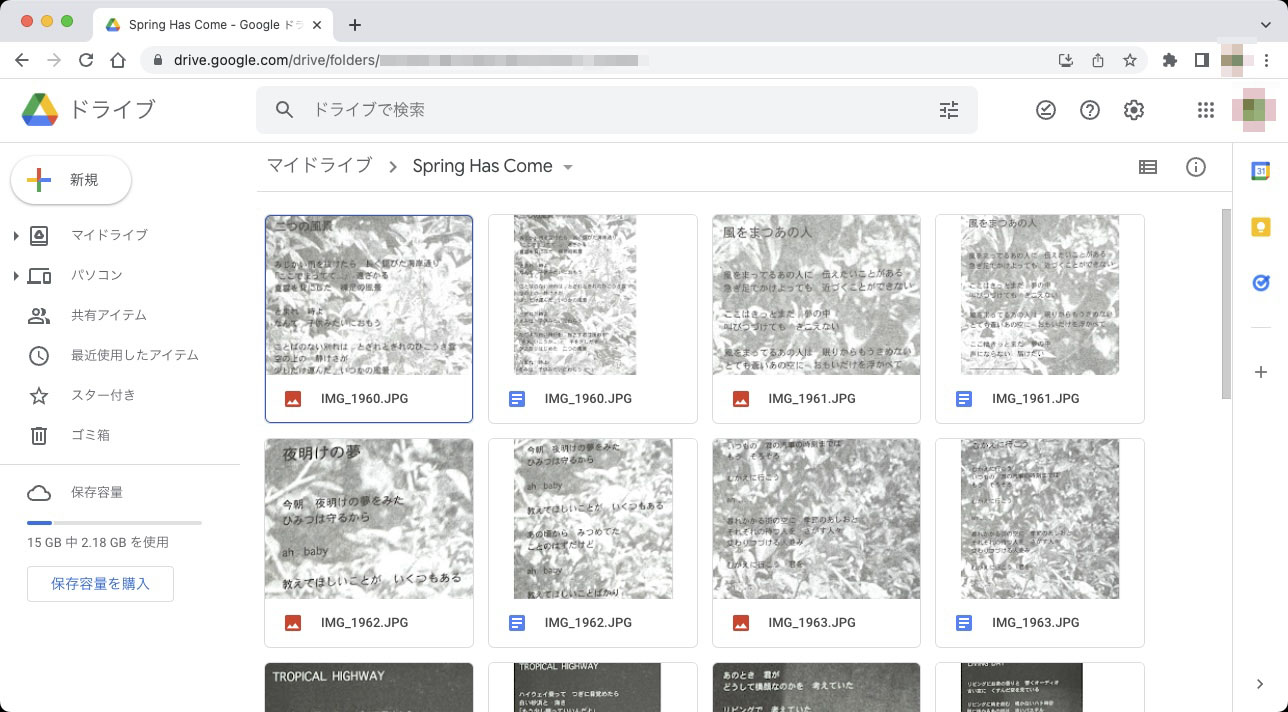Screen dimensions: 1288x712
Task: Expand the マイドライブ tree item
Action: click(x=16, y=235)
